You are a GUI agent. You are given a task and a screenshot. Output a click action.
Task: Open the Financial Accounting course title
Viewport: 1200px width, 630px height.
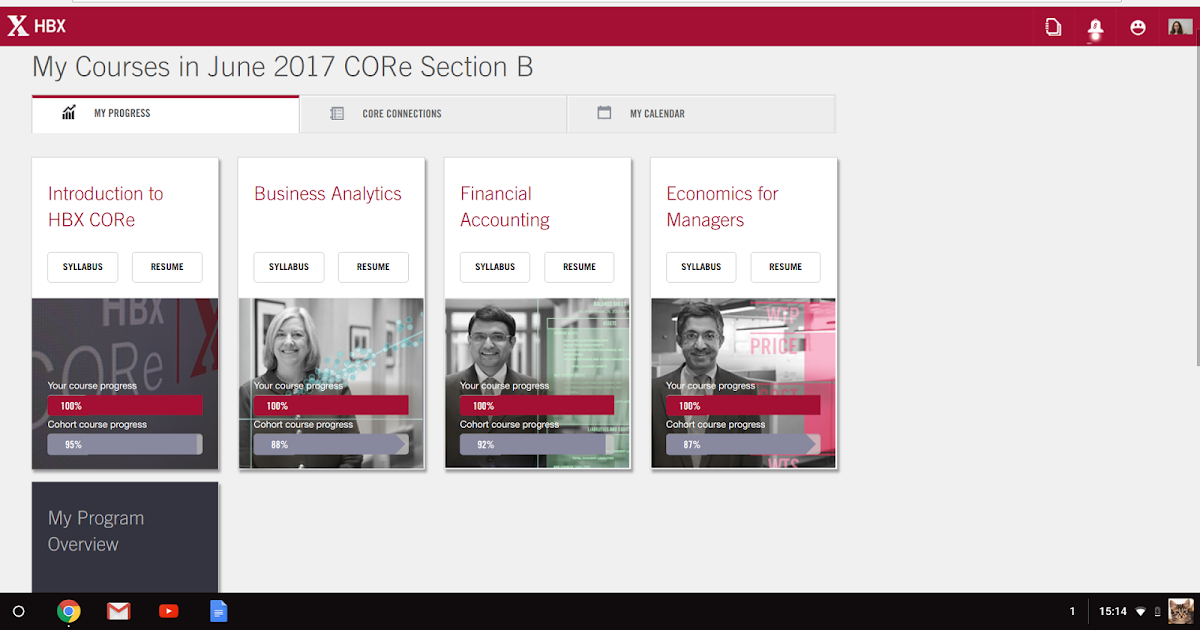[505, 207]
